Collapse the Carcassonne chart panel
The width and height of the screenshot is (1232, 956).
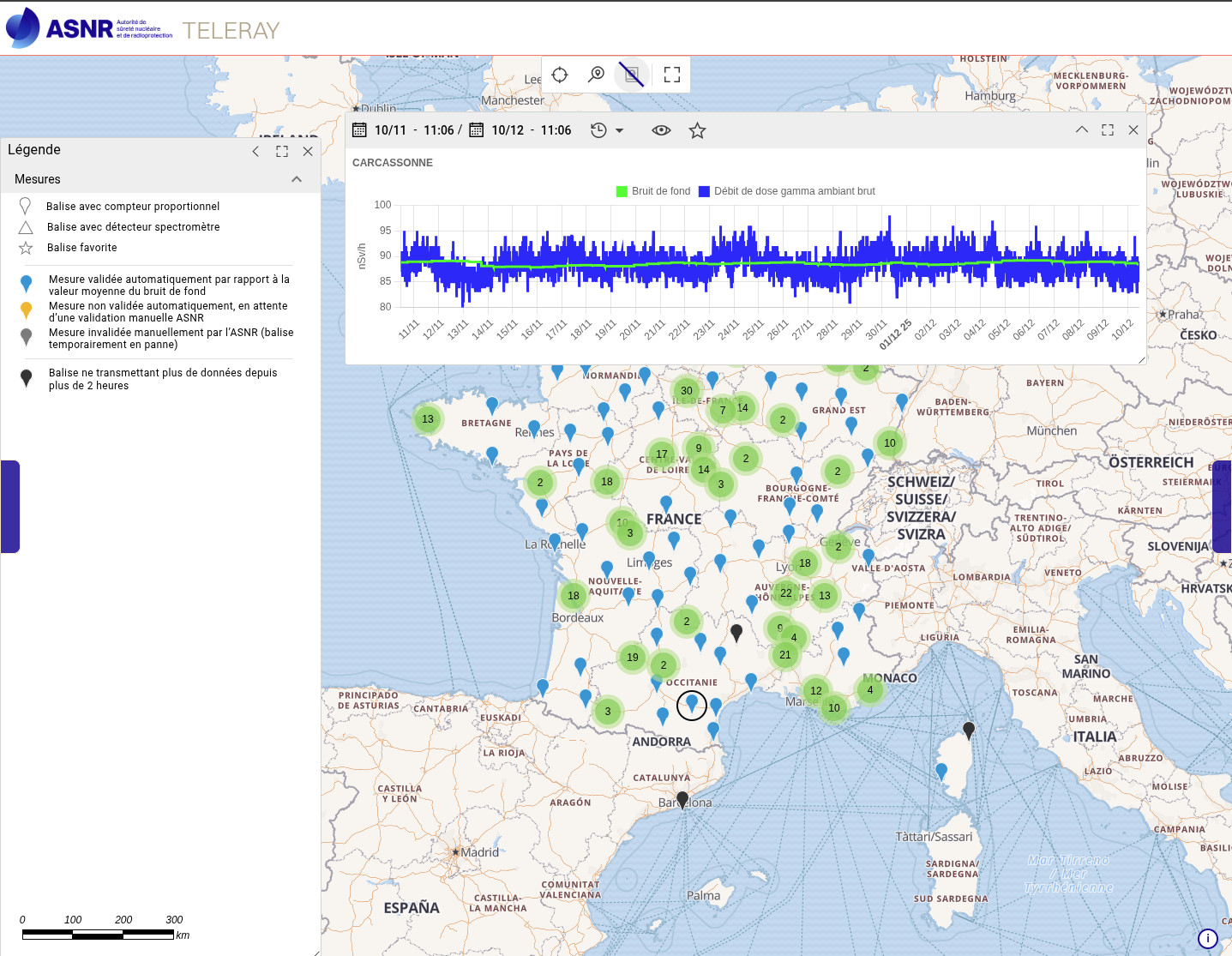click(x=1082, y=129)
